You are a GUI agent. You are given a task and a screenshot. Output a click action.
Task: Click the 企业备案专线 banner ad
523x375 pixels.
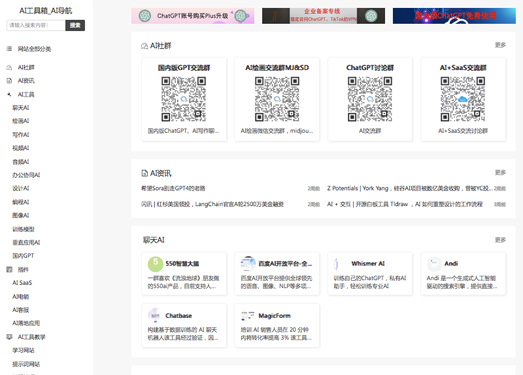pos(323,16)
